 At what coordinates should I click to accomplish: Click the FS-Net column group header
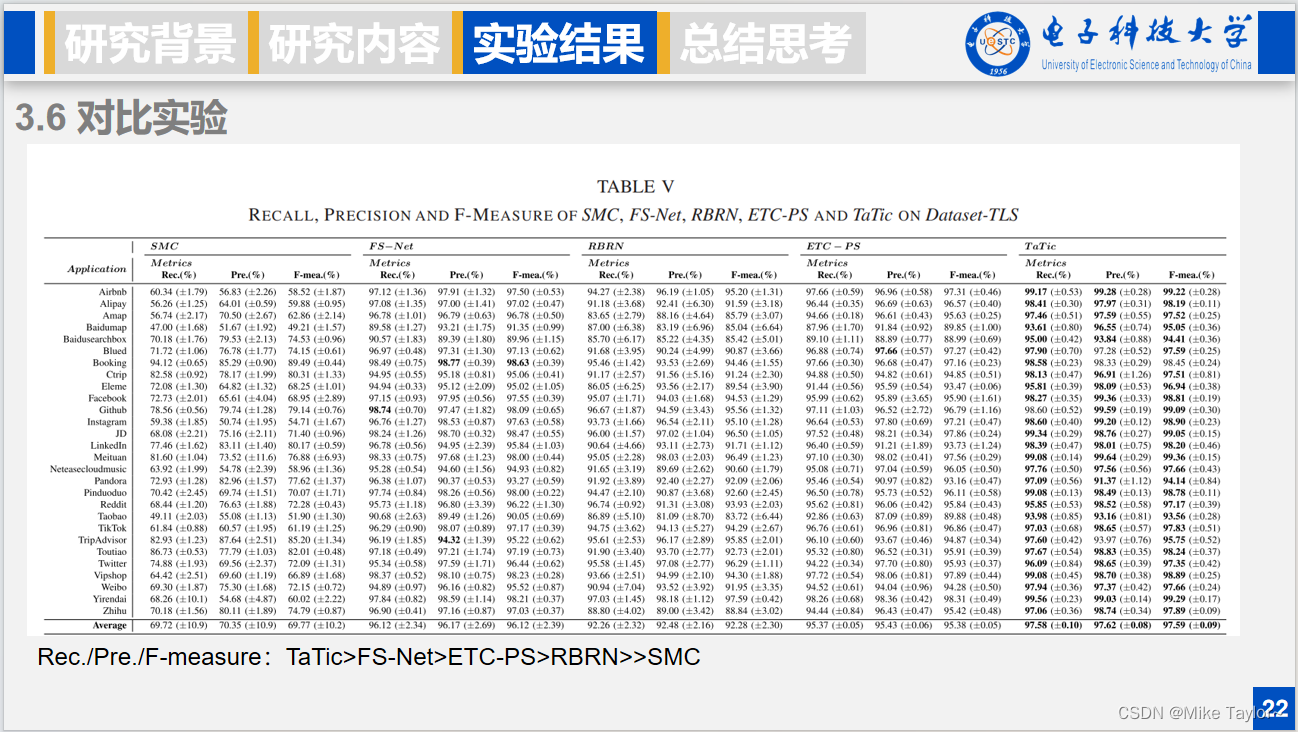pos(391,246)
